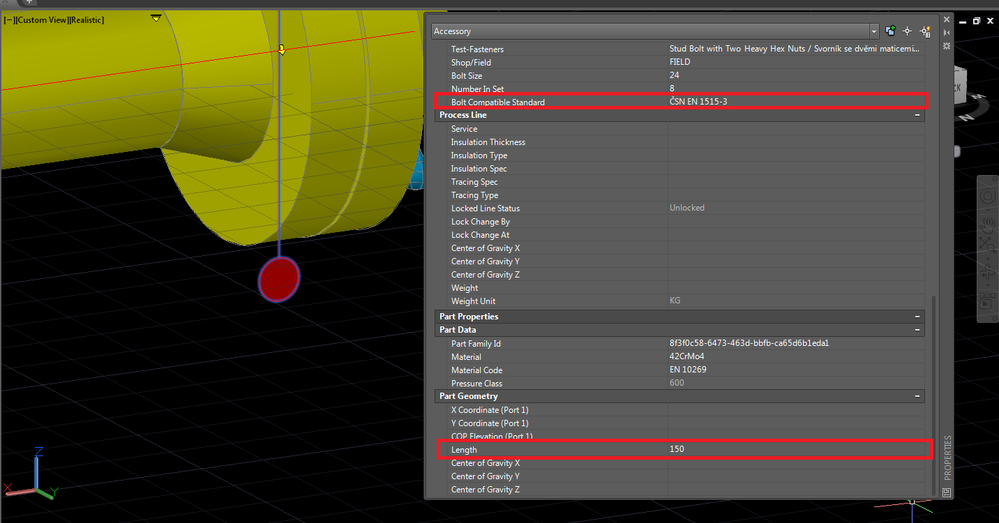Select the Insulation Type row

tap(679, 155)
